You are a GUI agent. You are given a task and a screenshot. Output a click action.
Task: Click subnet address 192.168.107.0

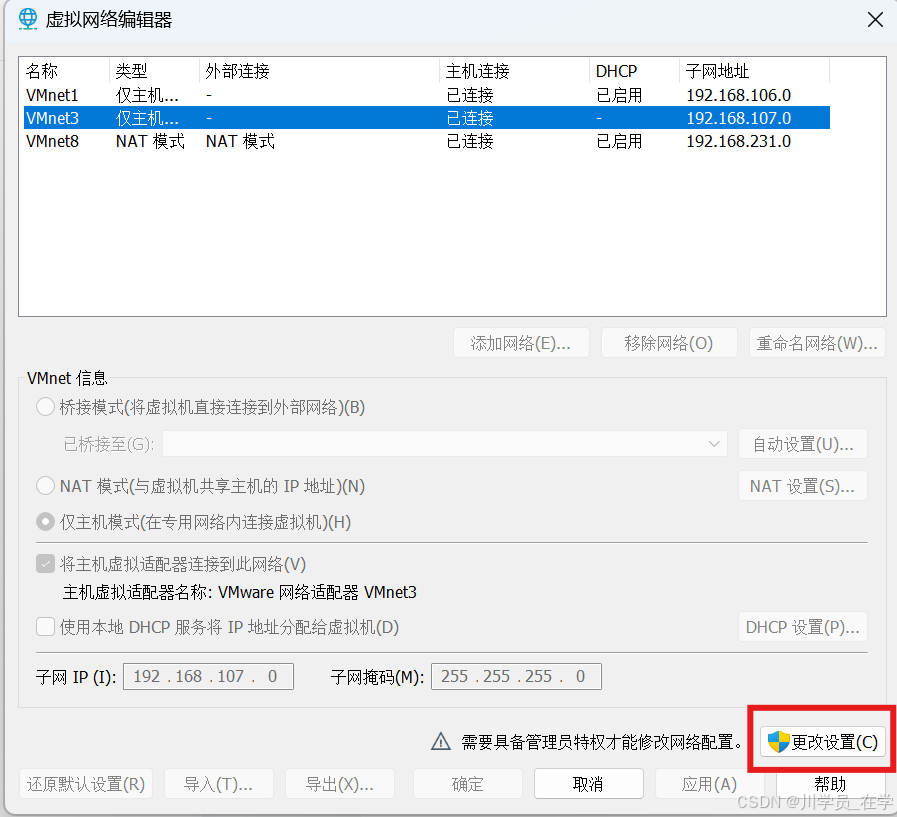739,118
